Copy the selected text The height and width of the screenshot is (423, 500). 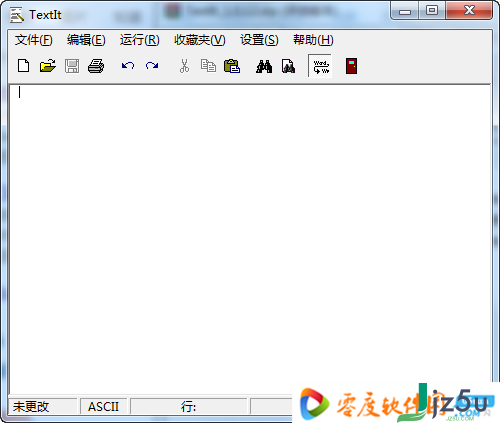pyautogui.click(x=208, y=66)
